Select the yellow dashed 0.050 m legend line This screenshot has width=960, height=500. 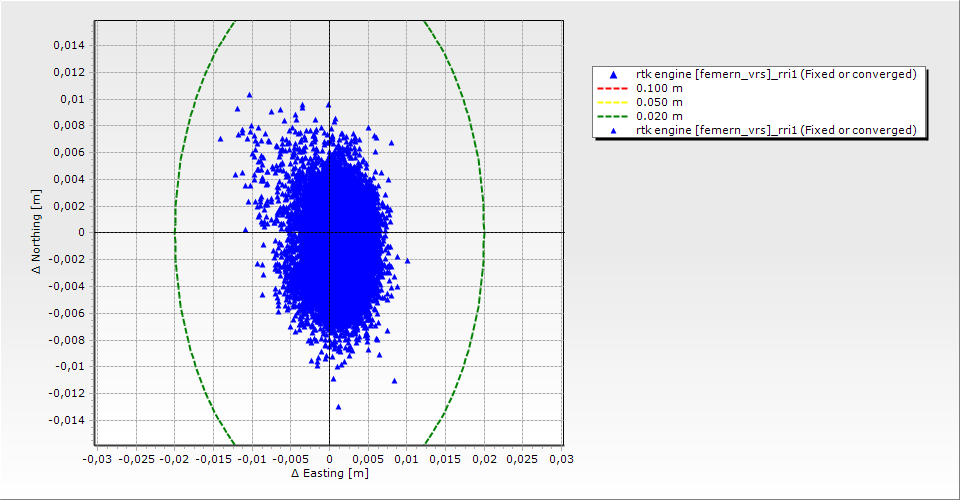[x=613, y=102]
